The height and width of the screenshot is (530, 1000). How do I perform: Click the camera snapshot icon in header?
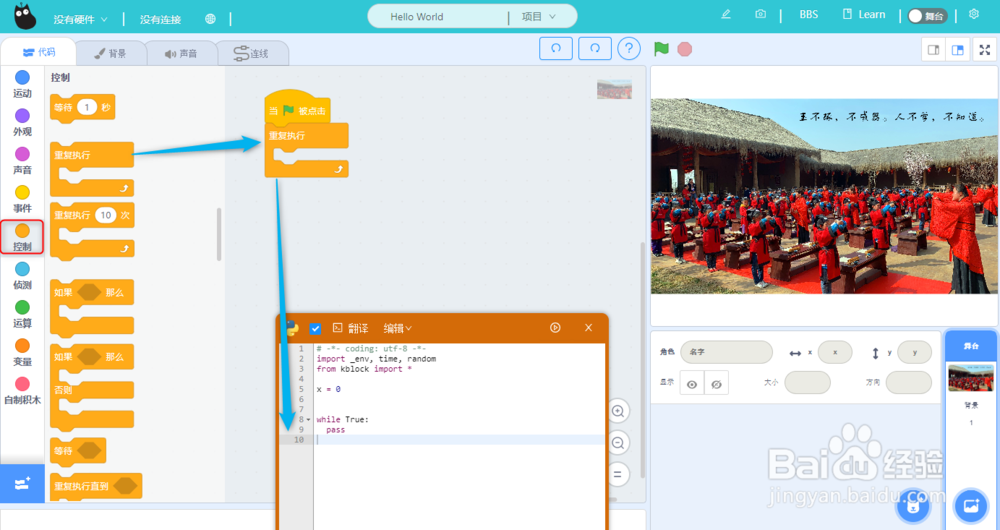760,14
